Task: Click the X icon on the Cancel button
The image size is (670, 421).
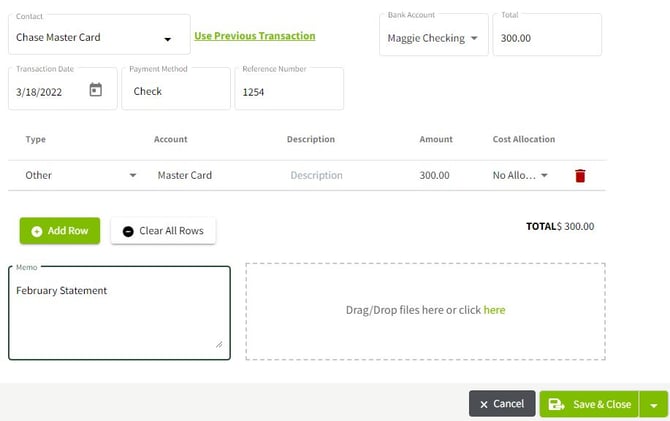Action: [484, 404]
